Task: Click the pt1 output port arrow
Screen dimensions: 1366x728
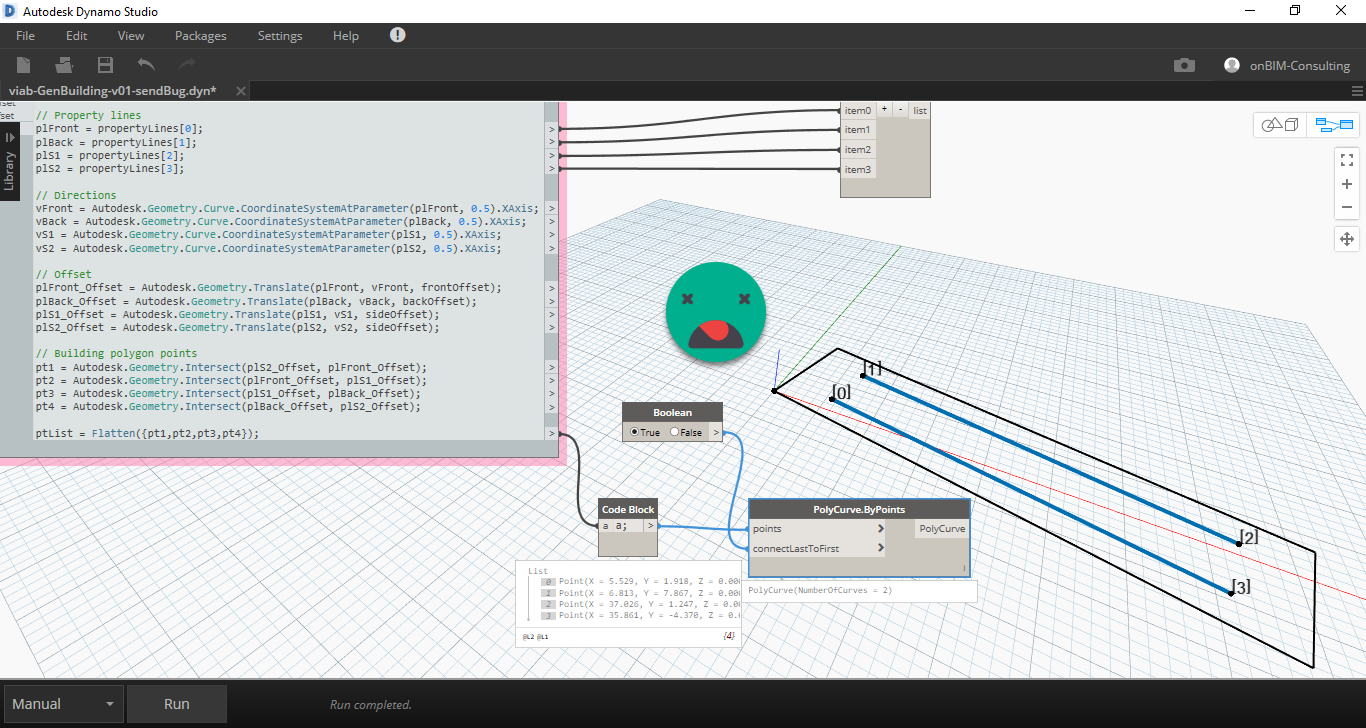Action: [x=551, y=367]
